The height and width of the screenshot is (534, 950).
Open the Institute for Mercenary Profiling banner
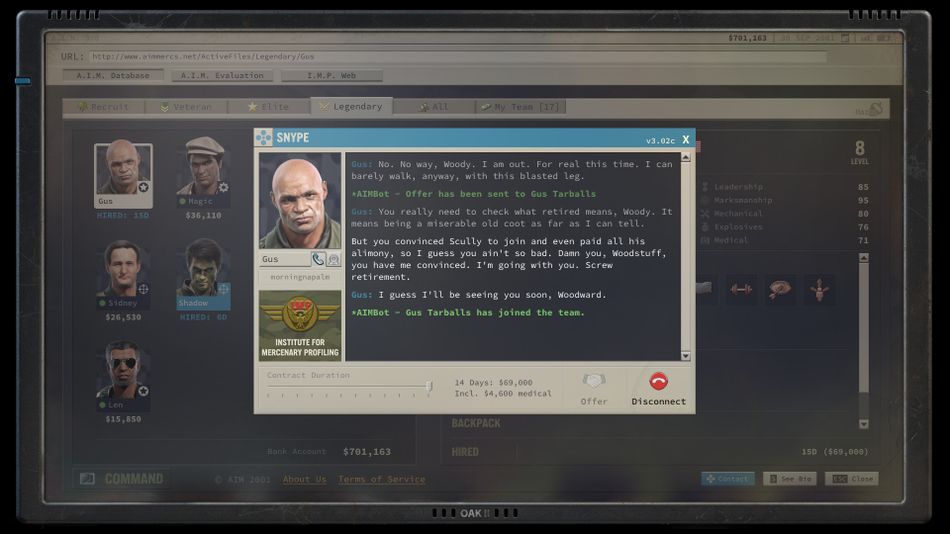300,325
